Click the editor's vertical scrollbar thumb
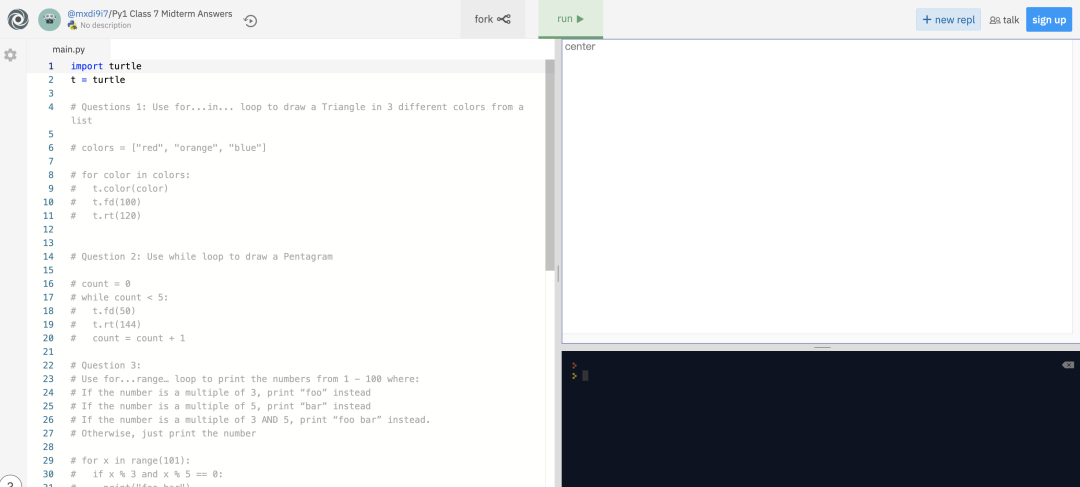 coord(549,160)
